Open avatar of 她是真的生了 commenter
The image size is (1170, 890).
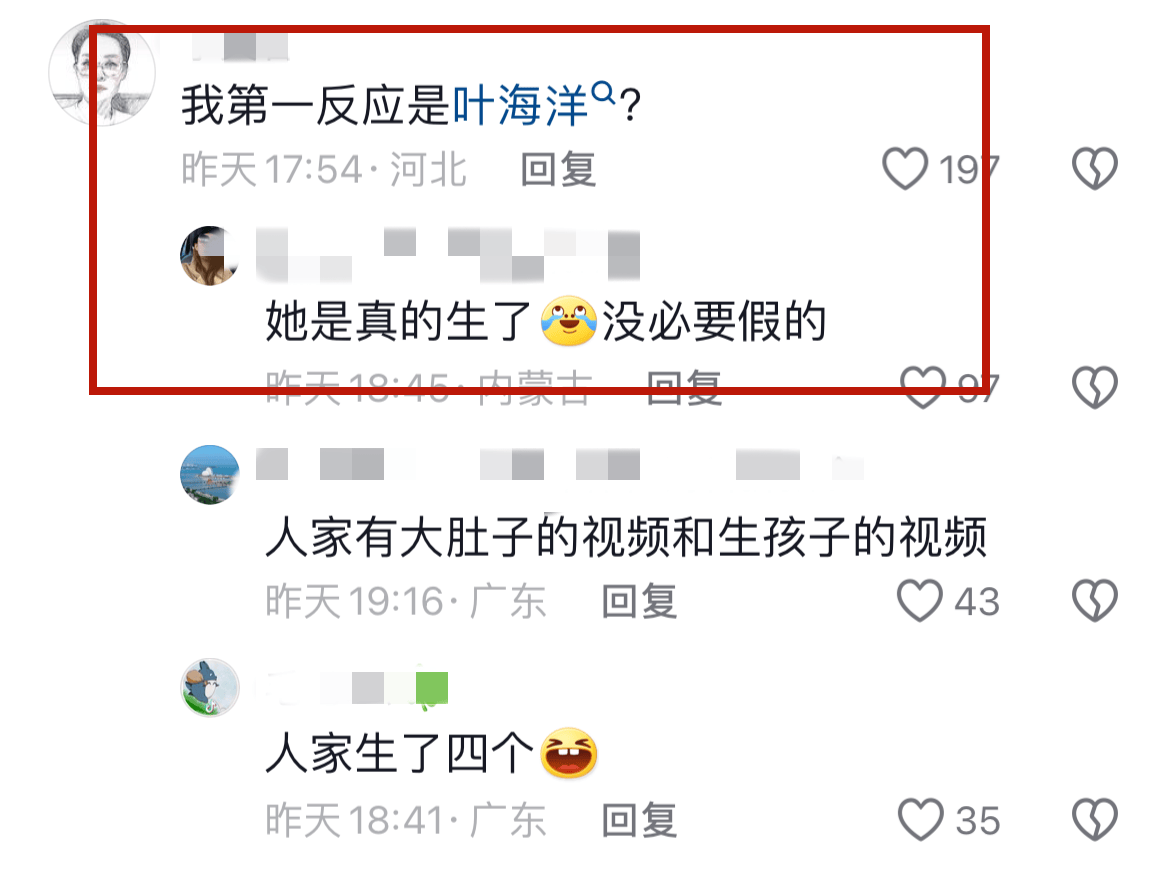click(x=210, y=256)
